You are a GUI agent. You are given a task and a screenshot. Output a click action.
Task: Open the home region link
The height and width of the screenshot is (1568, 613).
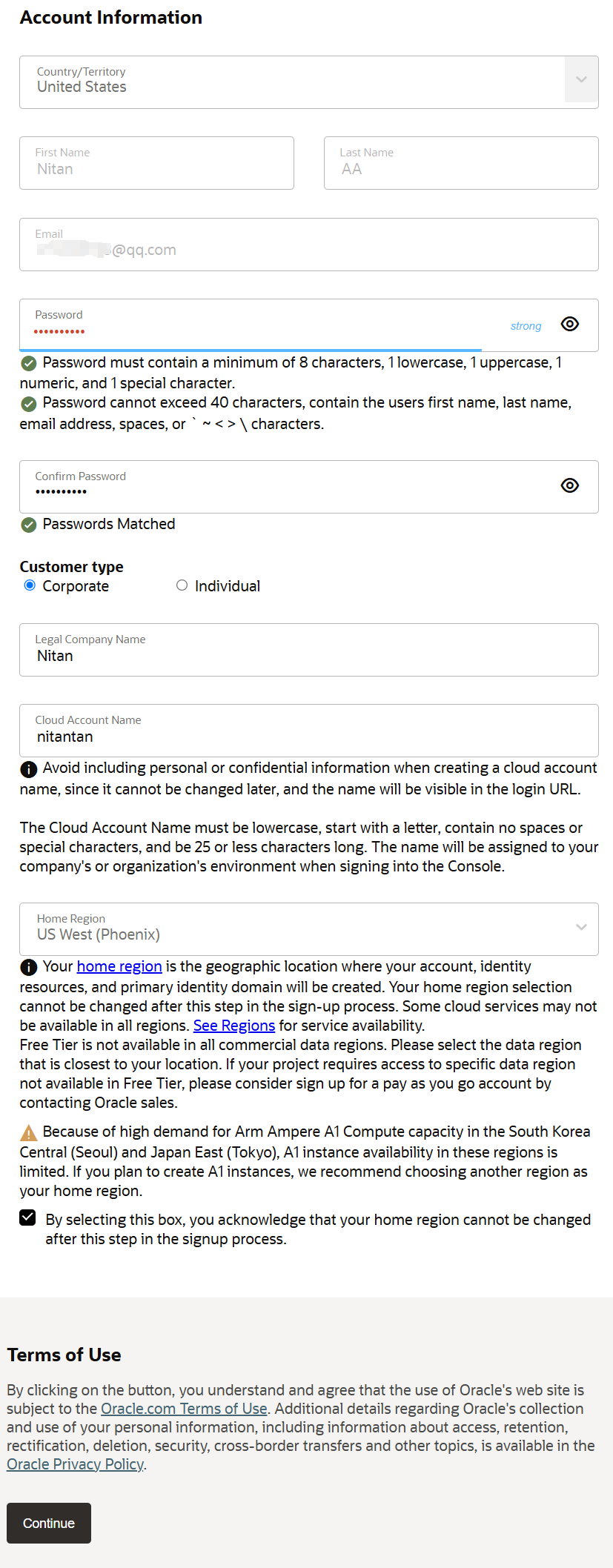coord(119,966)
